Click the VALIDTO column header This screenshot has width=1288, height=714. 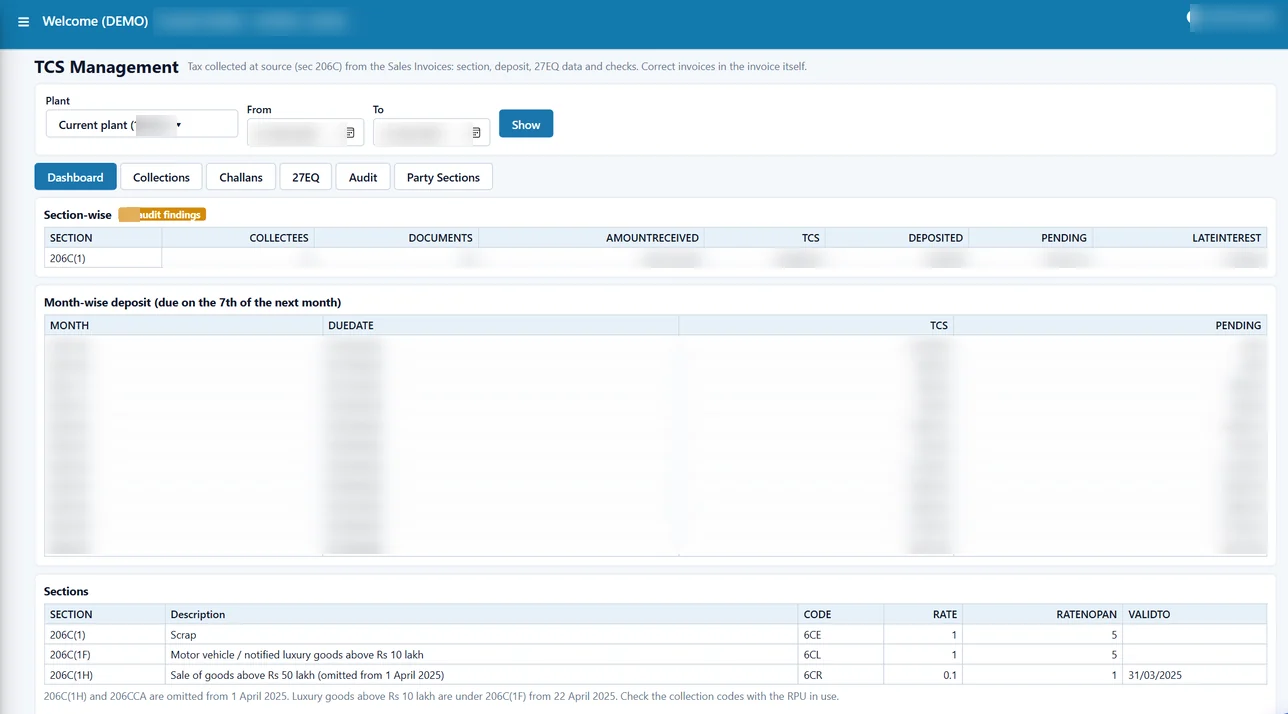(x=1194, y=614)
